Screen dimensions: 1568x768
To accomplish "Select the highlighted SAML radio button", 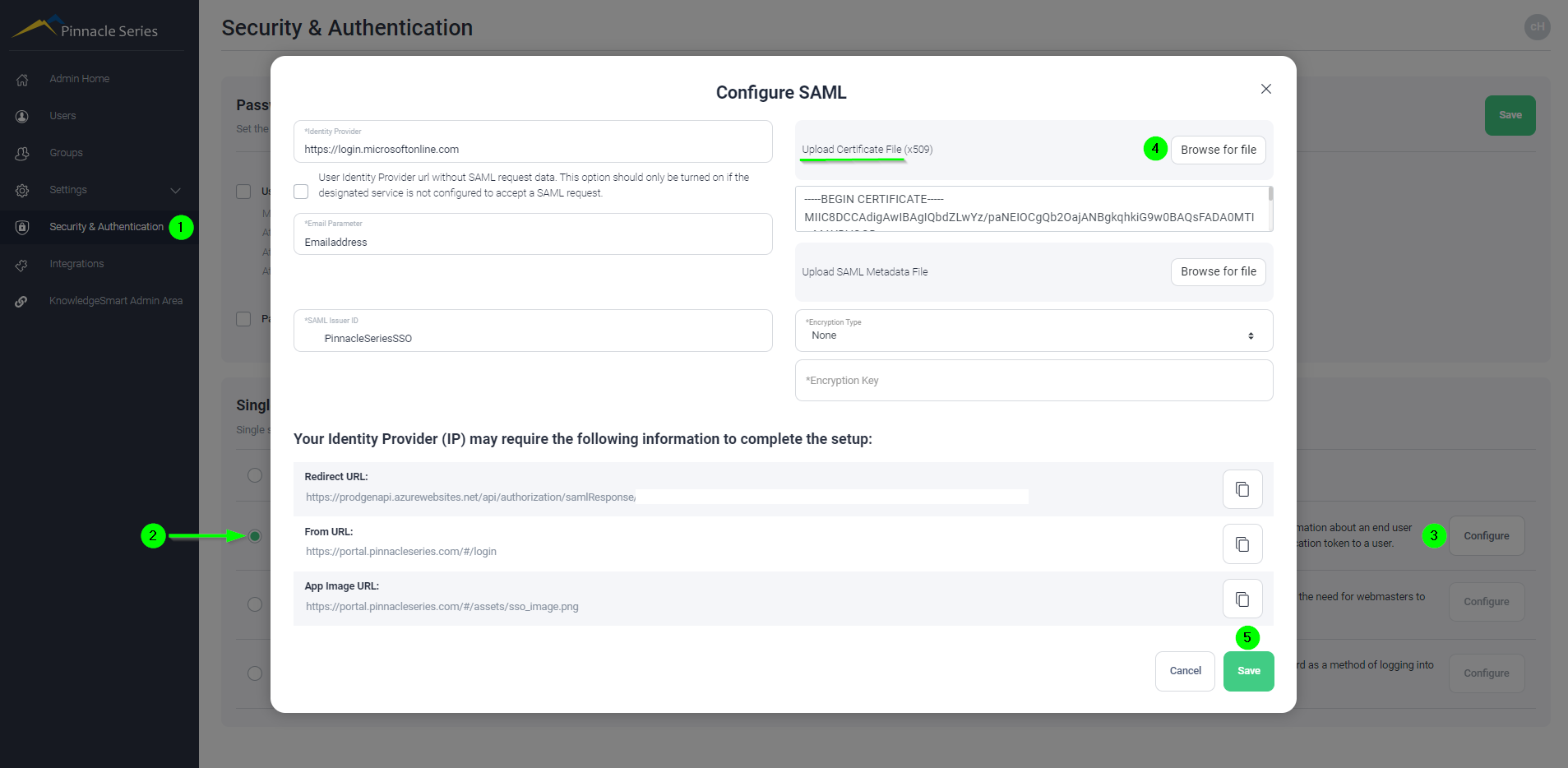I will 255,536.
